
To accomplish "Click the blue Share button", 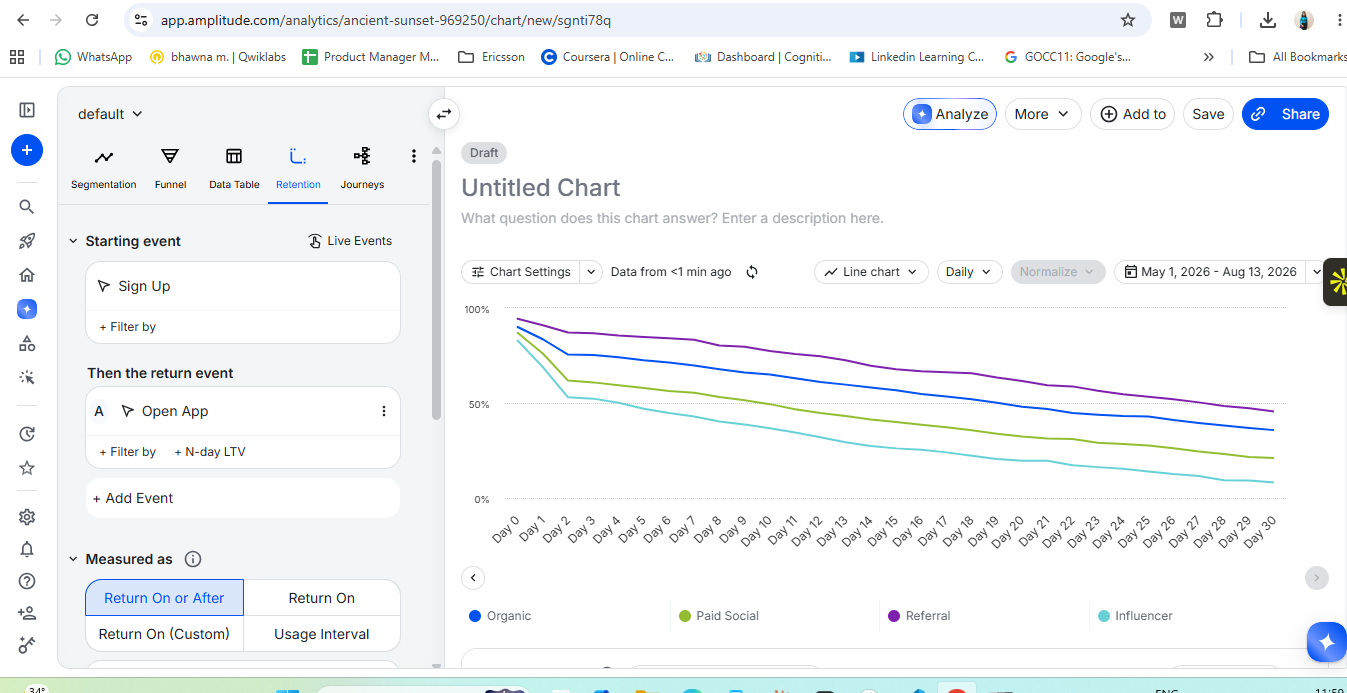I will [1286, 114].
